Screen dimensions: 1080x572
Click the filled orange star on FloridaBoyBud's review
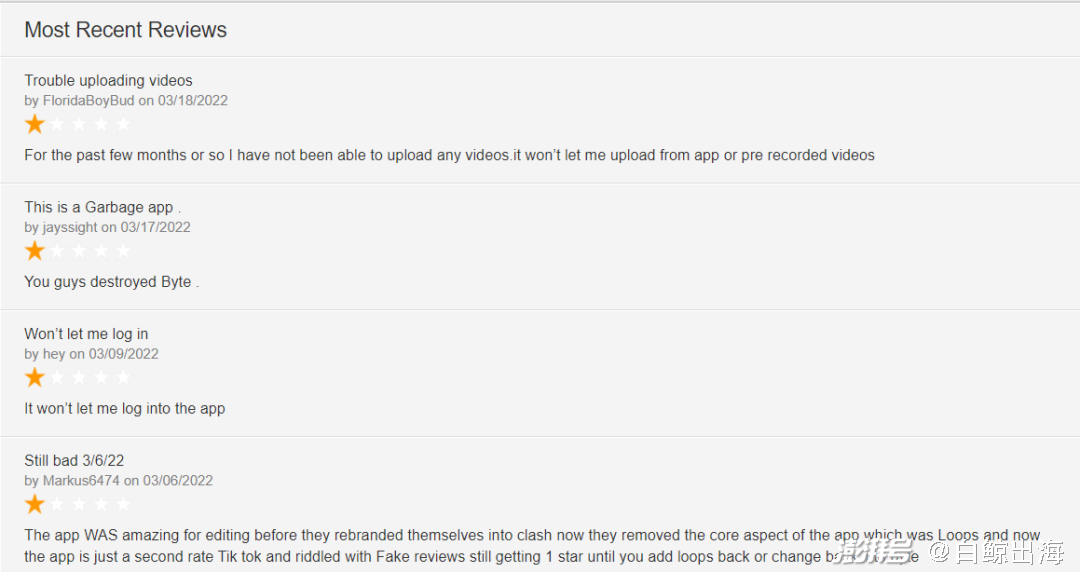[34, 124]
